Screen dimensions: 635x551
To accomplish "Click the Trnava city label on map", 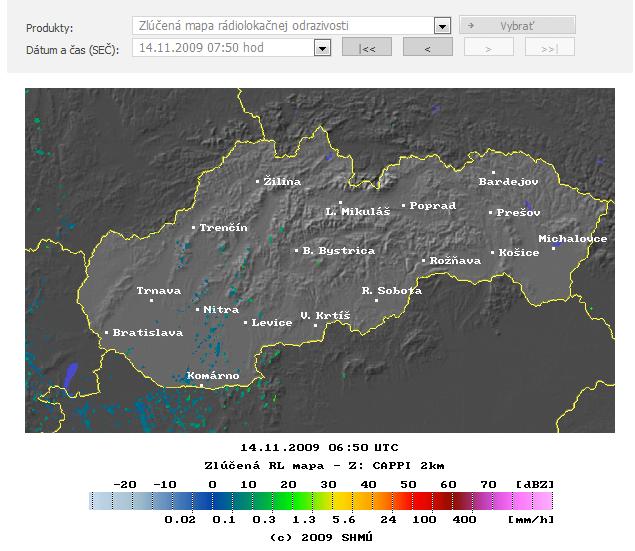I will (x=159, y=291).
